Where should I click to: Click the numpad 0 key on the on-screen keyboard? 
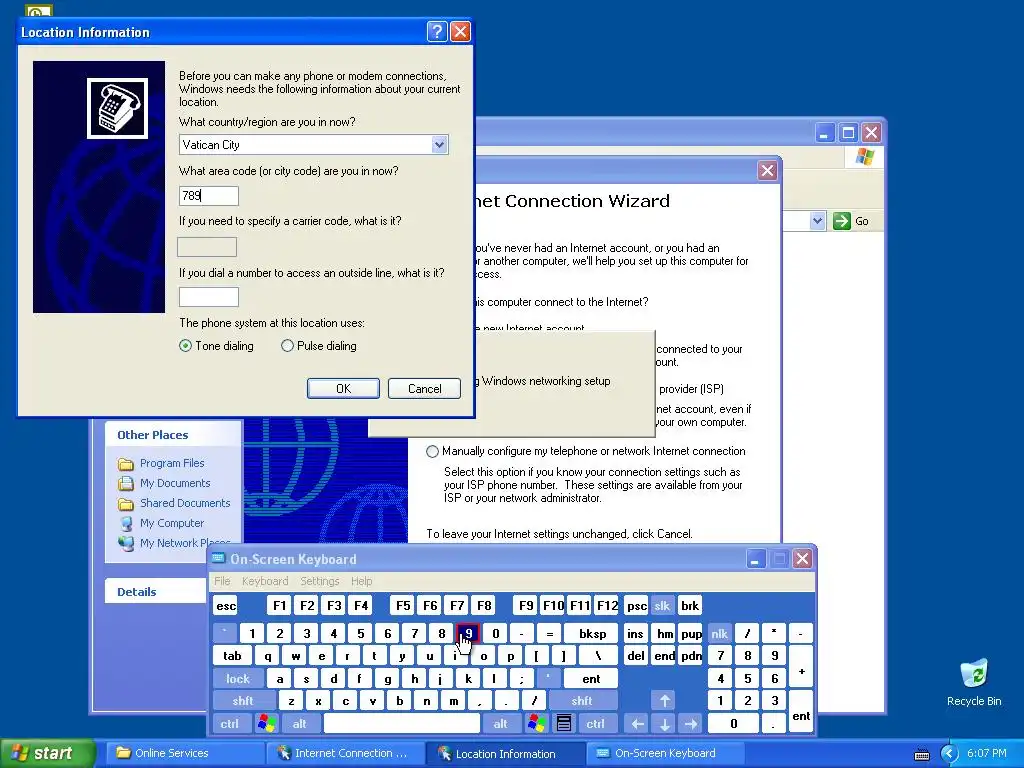(x=733, y=724)
